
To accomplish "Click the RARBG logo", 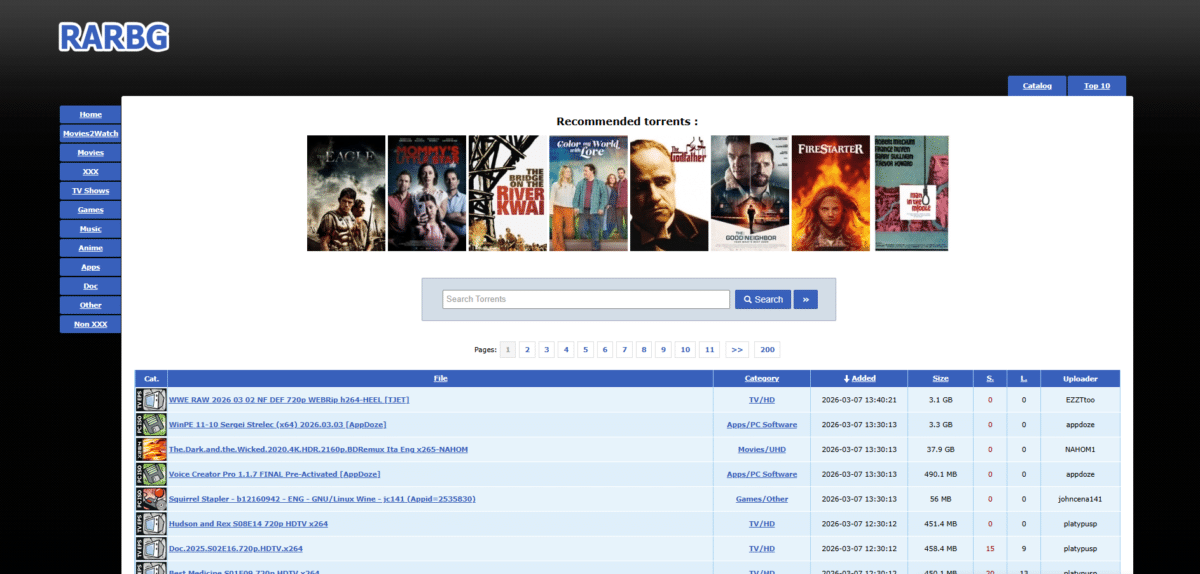I will [114, 37].
